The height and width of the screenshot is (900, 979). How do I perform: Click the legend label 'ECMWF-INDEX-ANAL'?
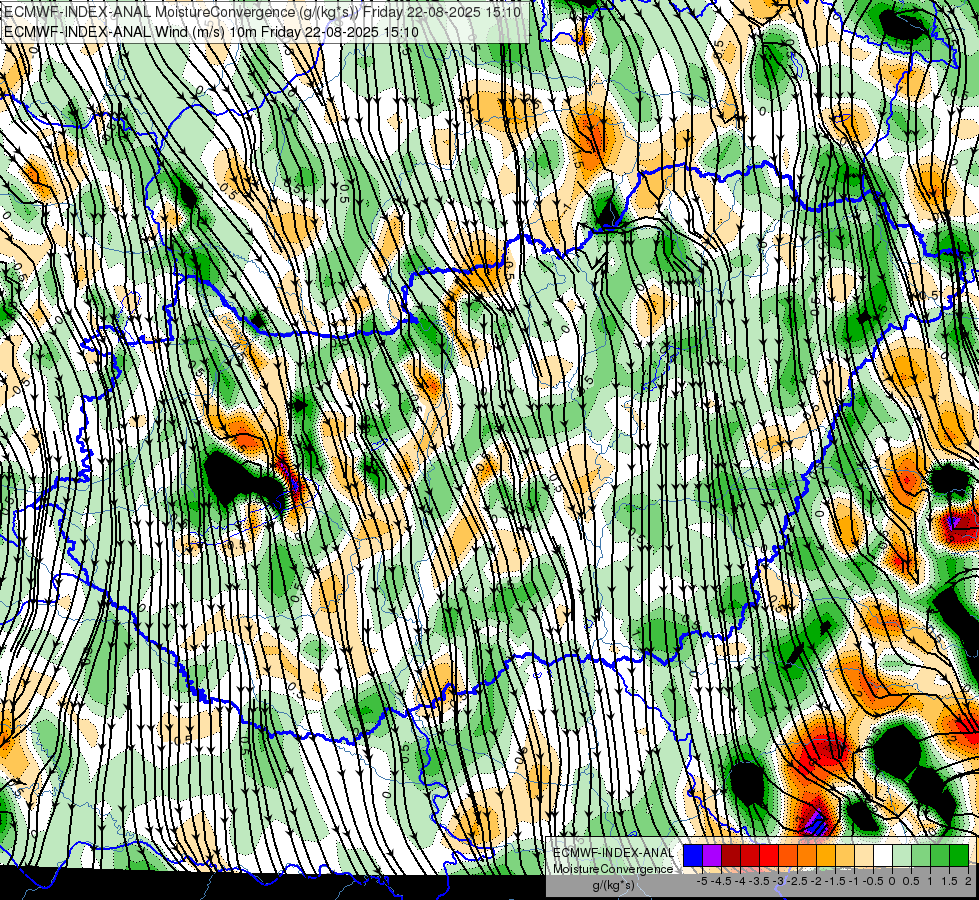pos(613,853)
